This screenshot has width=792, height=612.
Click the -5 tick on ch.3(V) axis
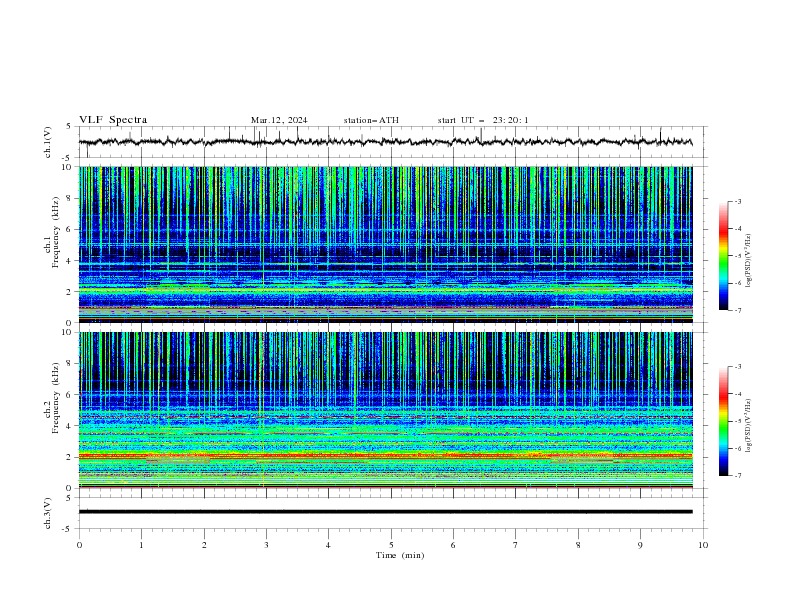point(68,529)
